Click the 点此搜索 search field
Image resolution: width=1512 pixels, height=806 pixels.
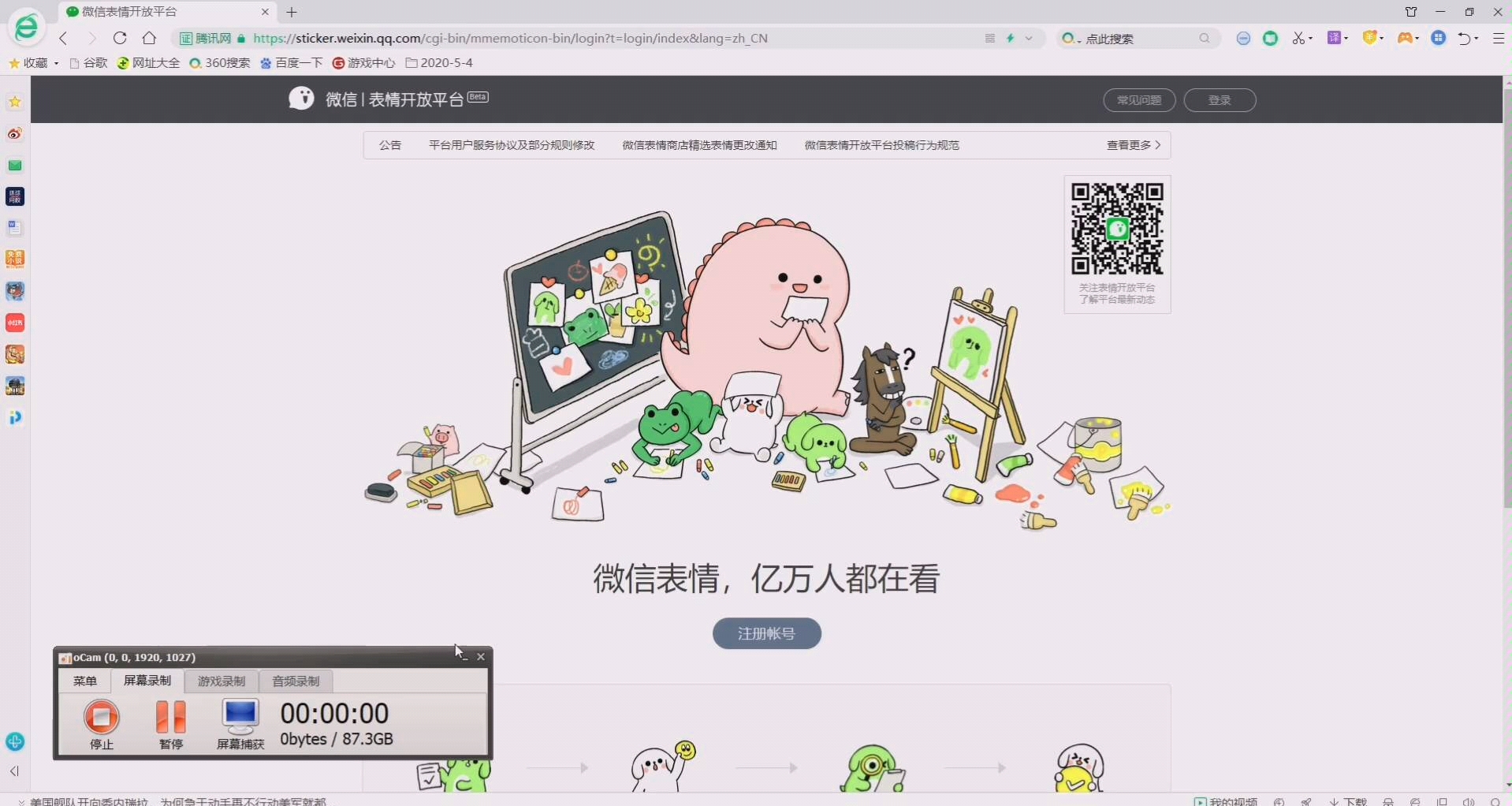(x=1139, y=38)
